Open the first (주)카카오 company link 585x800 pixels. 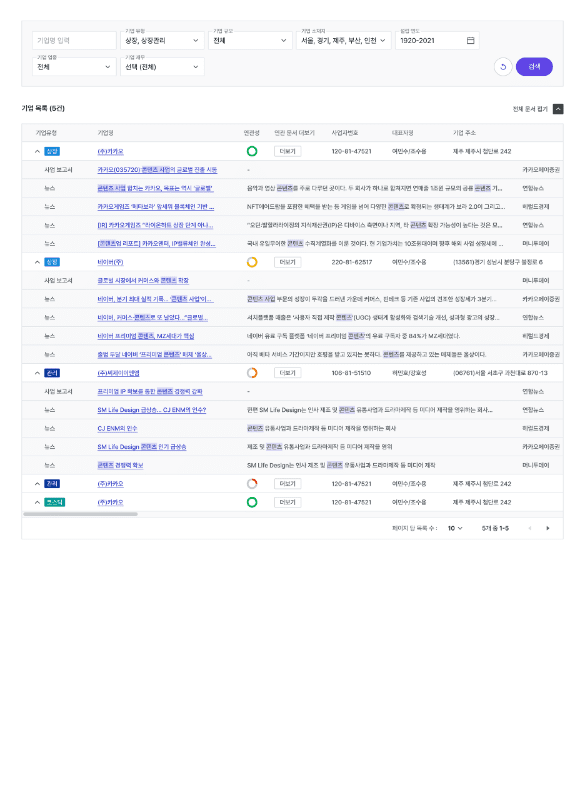point(110,152)
